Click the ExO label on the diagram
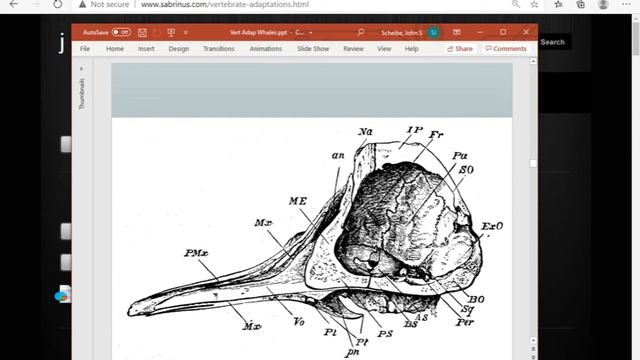Image resolution: width=640 pixels, height=360 pixels. point(492,226)
